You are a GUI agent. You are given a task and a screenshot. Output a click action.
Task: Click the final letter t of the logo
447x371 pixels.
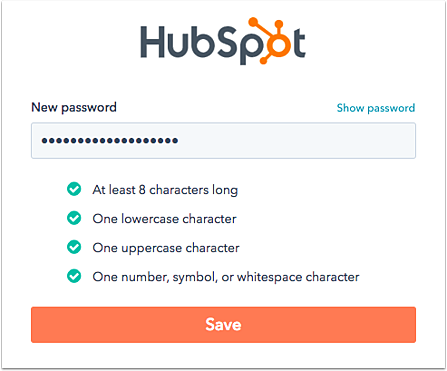[x=299, y=43]
